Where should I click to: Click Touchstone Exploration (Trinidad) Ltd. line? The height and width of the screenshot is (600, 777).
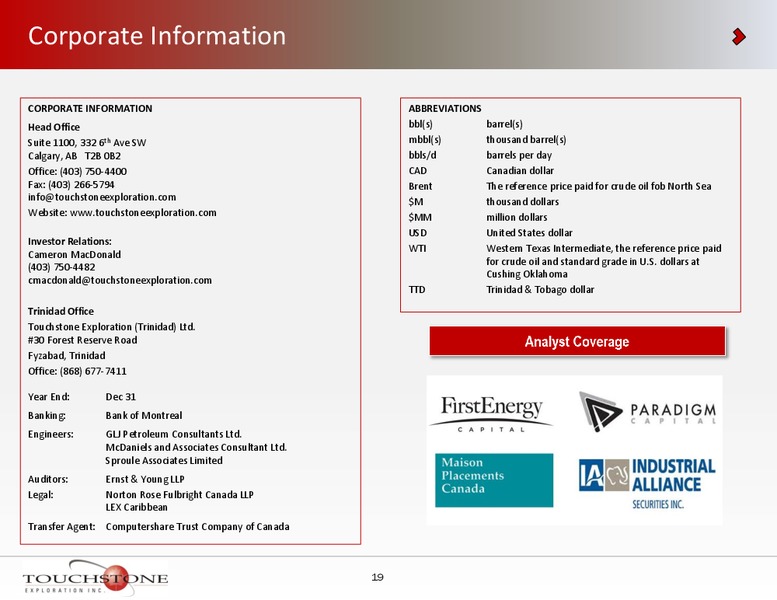pos(111,327)
